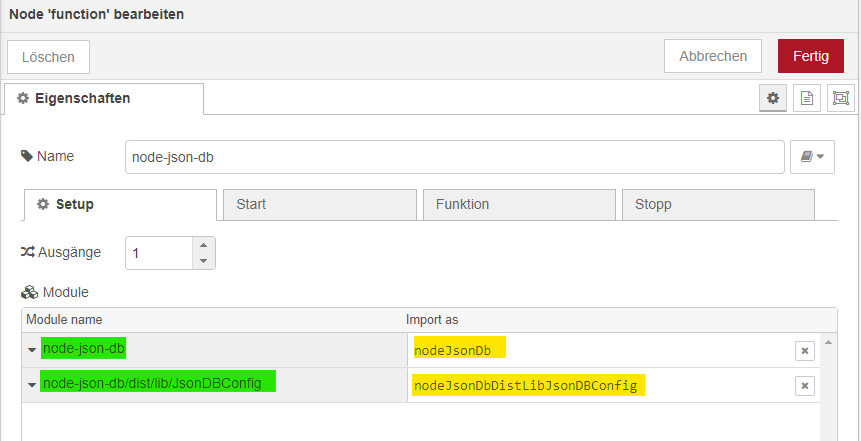Open the library book dropdown button
The height and width of the screenshot is (441, 861).
(812, 157)
